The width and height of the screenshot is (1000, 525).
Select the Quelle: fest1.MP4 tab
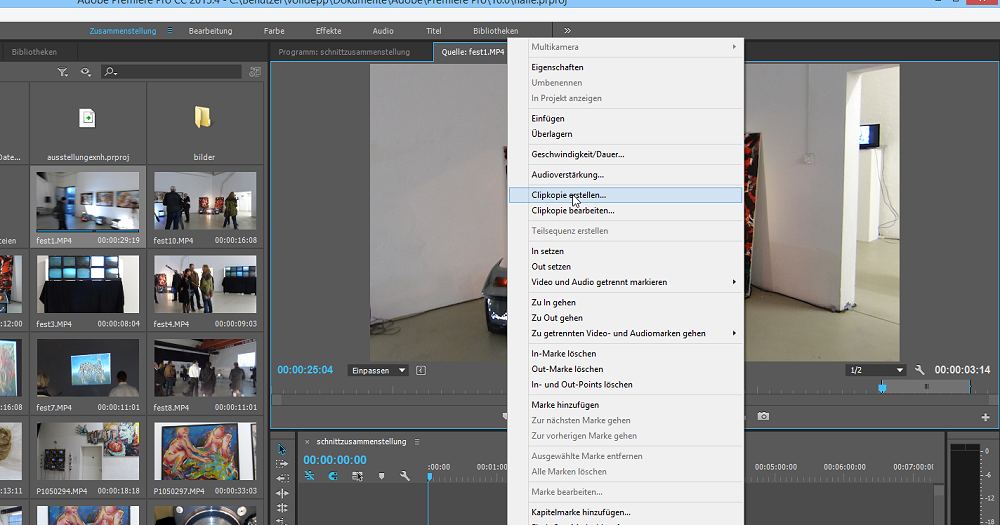(x=473, y=52)
